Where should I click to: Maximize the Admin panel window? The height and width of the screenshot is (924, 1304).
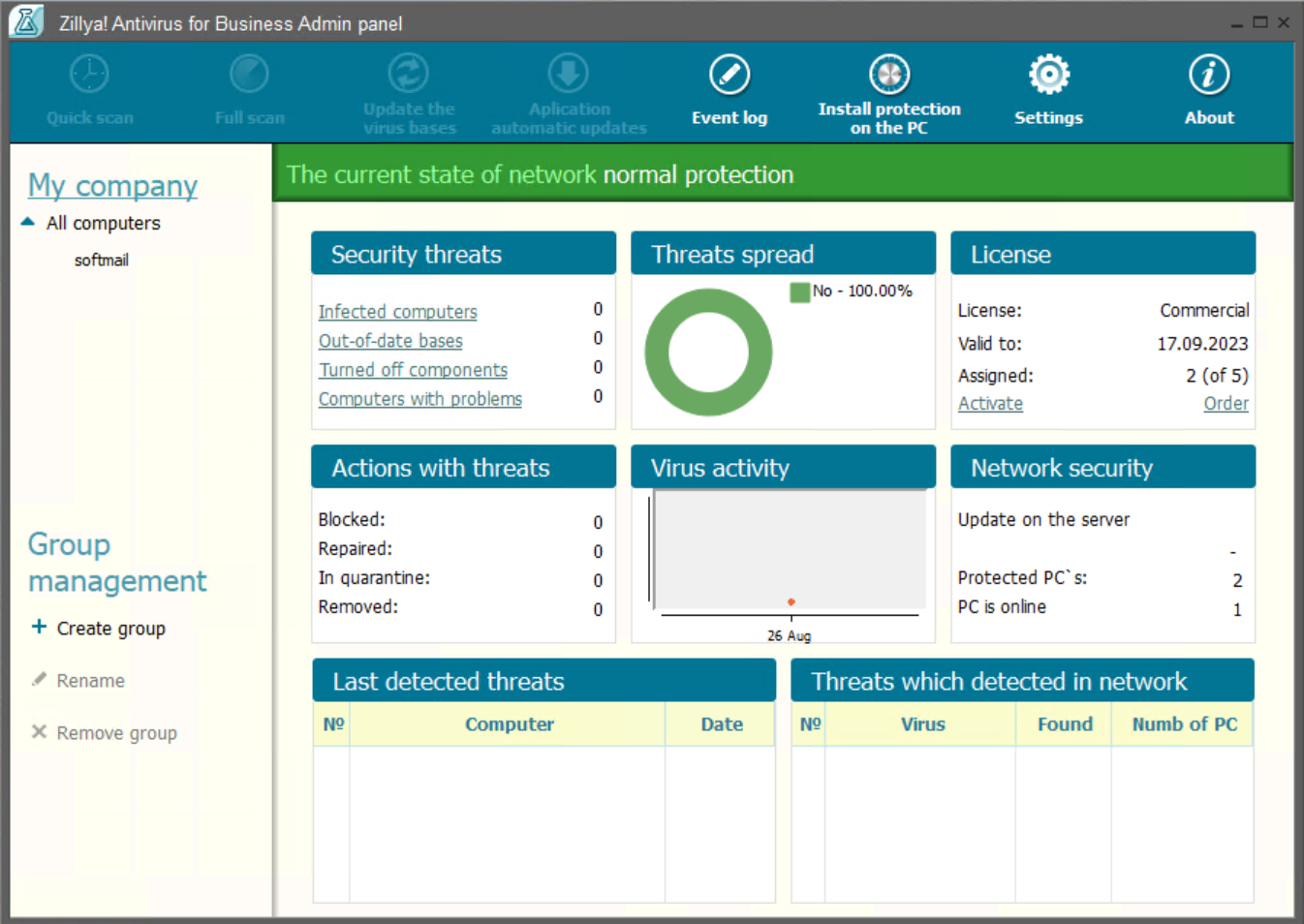click(x=1259, y=22)
